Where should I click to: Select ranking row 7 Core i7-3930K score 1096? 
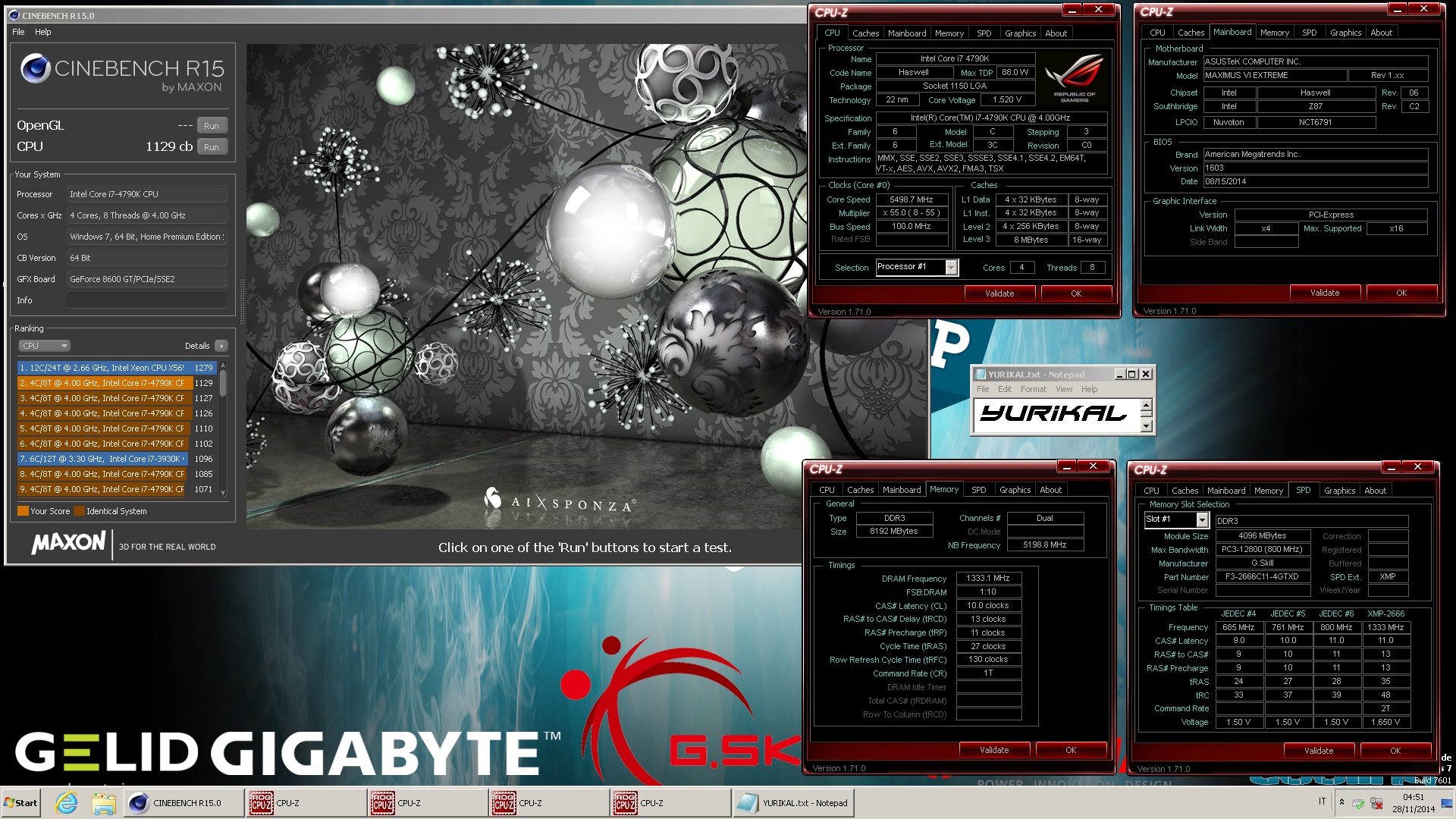point(117,459)
